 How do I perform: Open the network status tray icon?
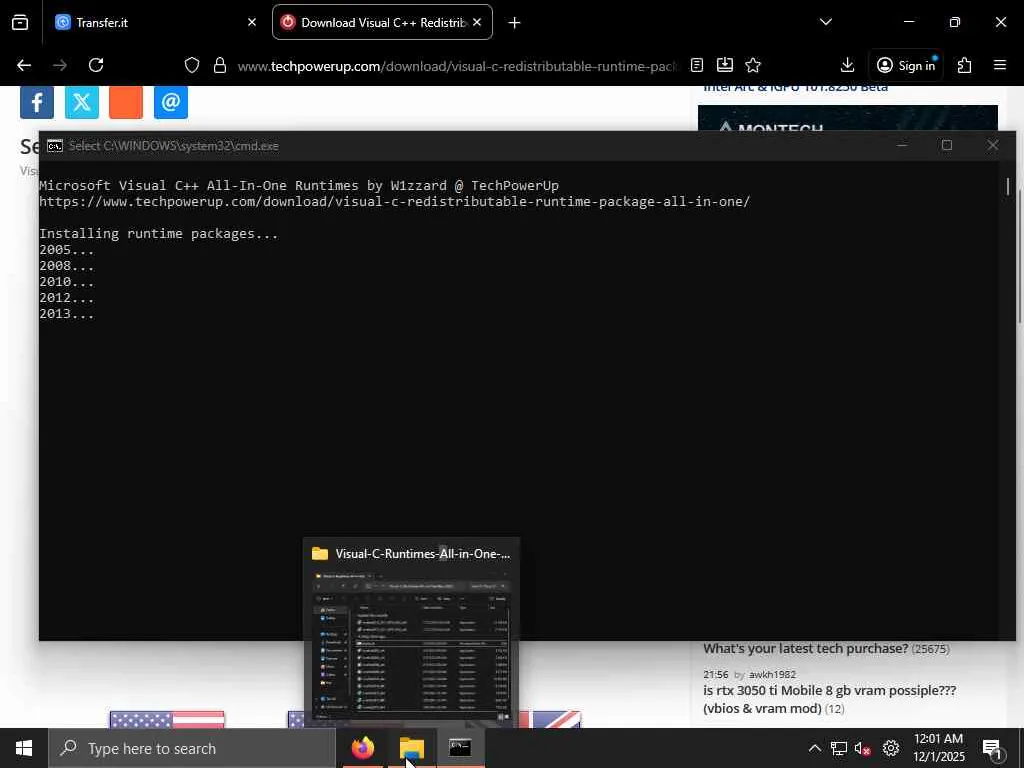pyautogui.click(x=839, y=748)
